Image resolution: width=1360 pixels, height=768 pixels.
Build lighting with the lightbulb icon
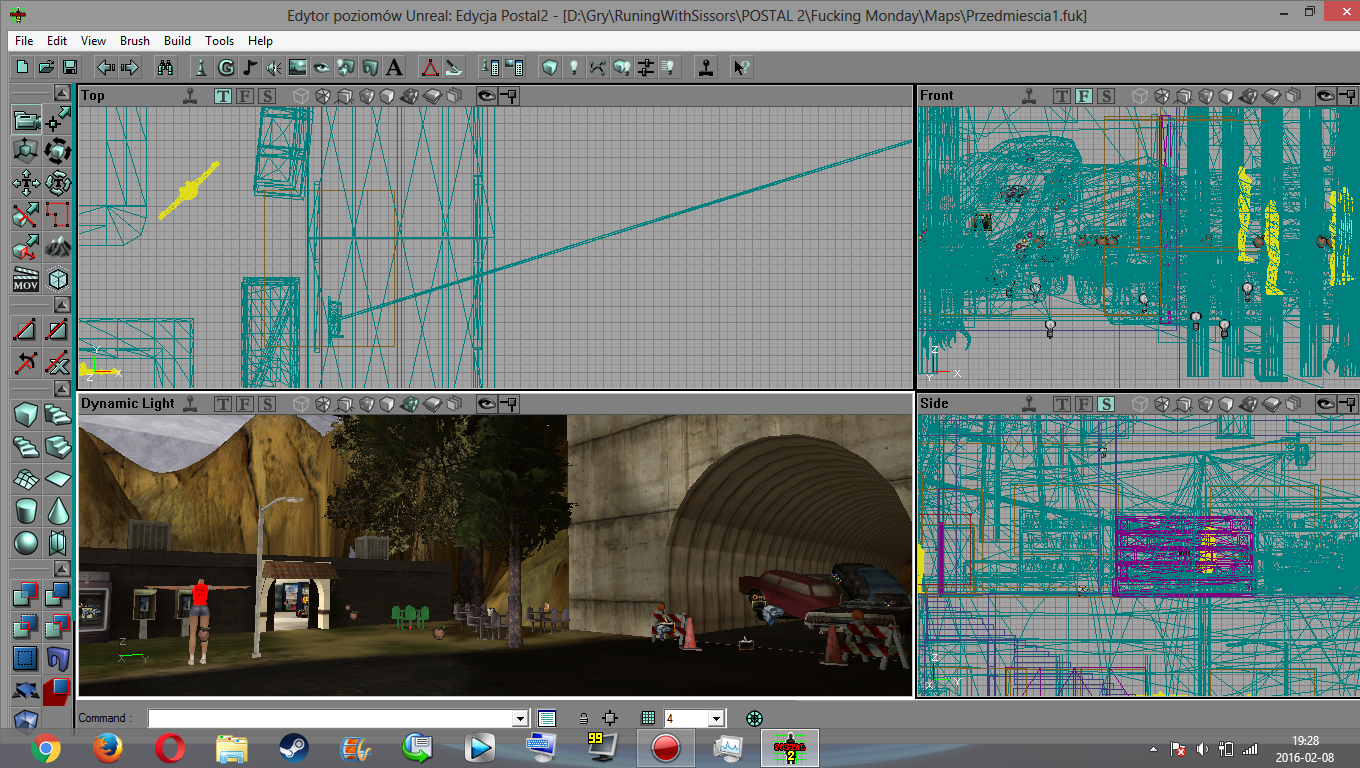point(573,67)
